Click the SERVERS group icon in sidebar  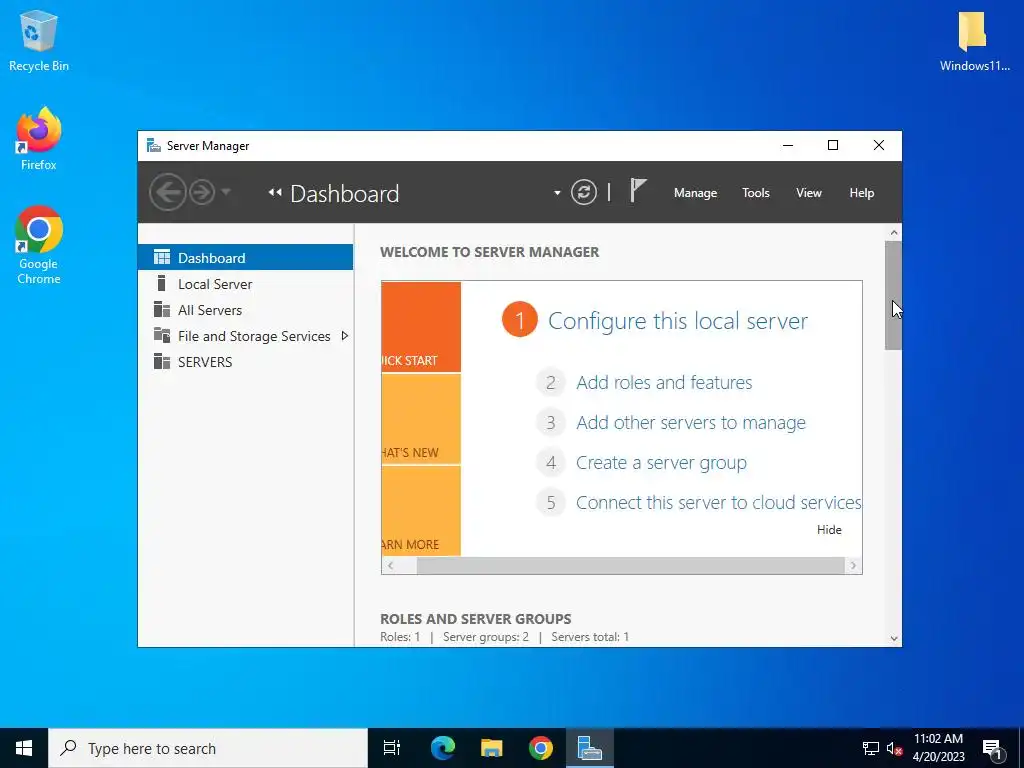(x=162, y=361)
